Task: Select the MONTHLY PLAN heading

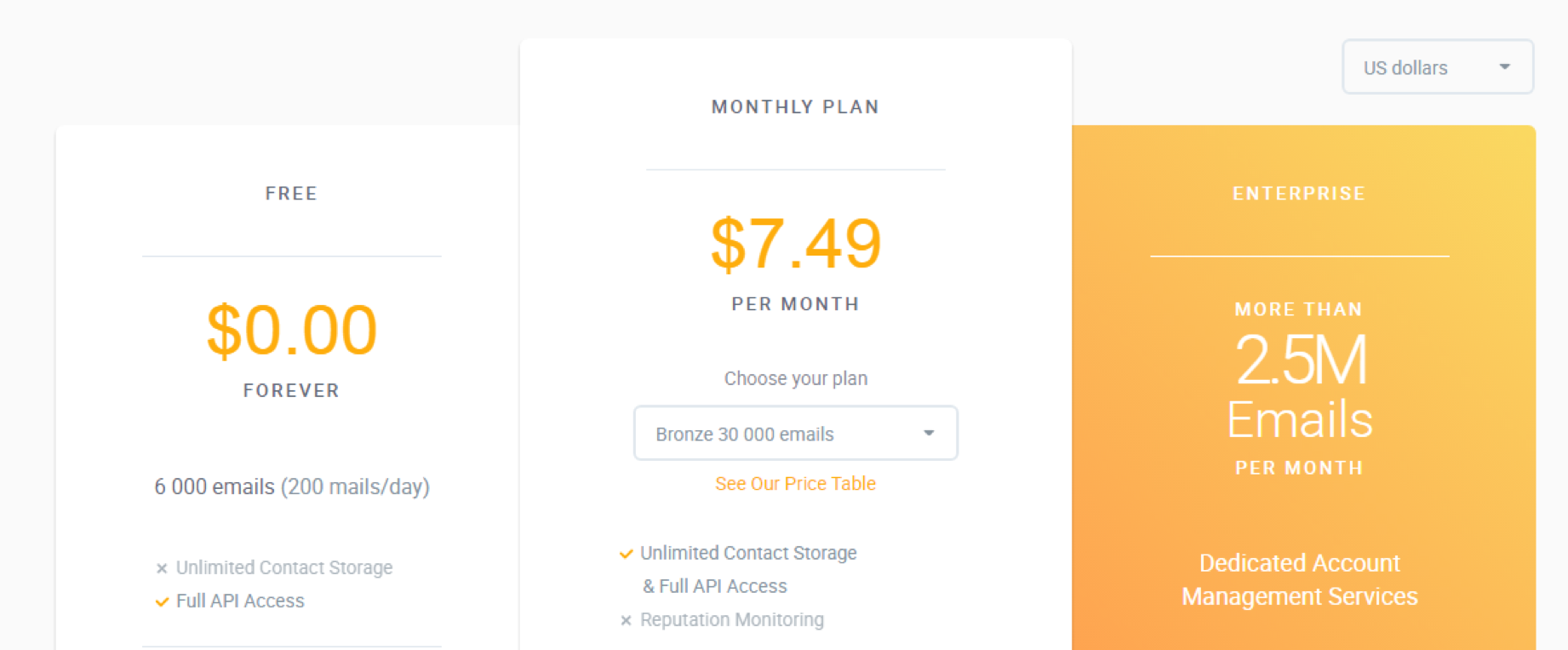Action: [795, 106]
